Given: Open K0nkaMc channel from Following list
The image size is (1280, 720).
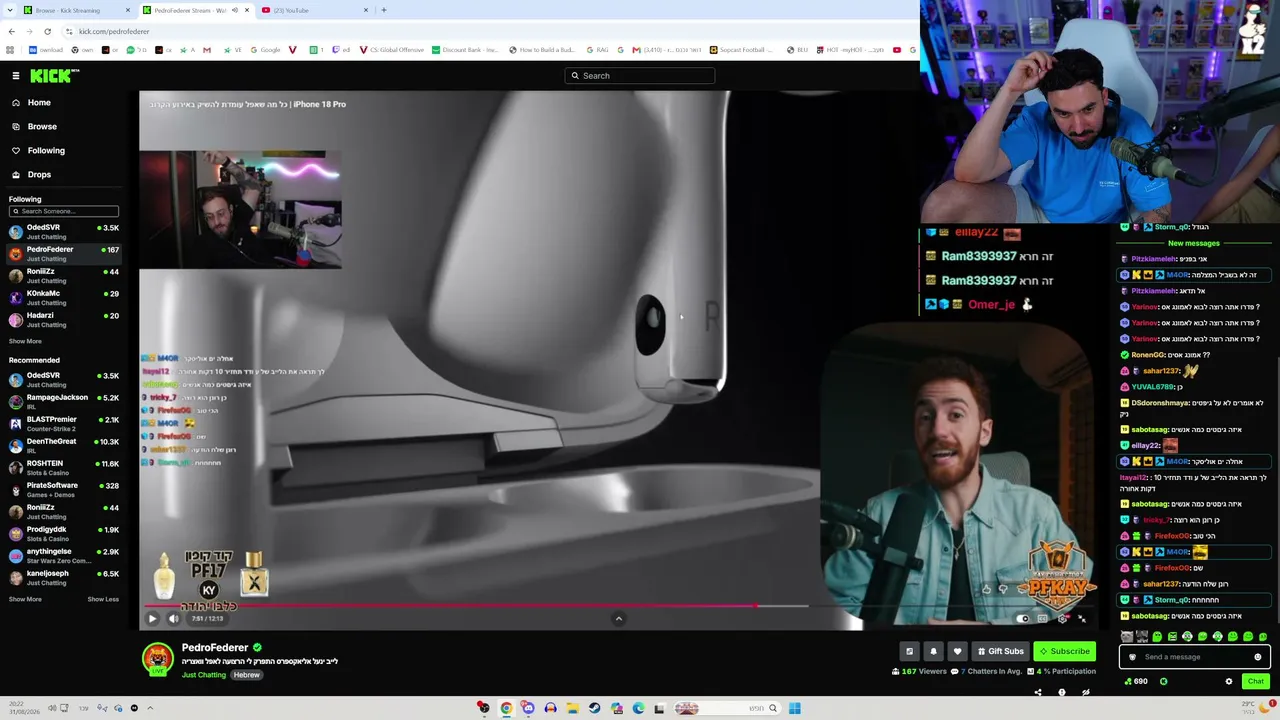Looking at the screenshot, I should click(64, 298).
